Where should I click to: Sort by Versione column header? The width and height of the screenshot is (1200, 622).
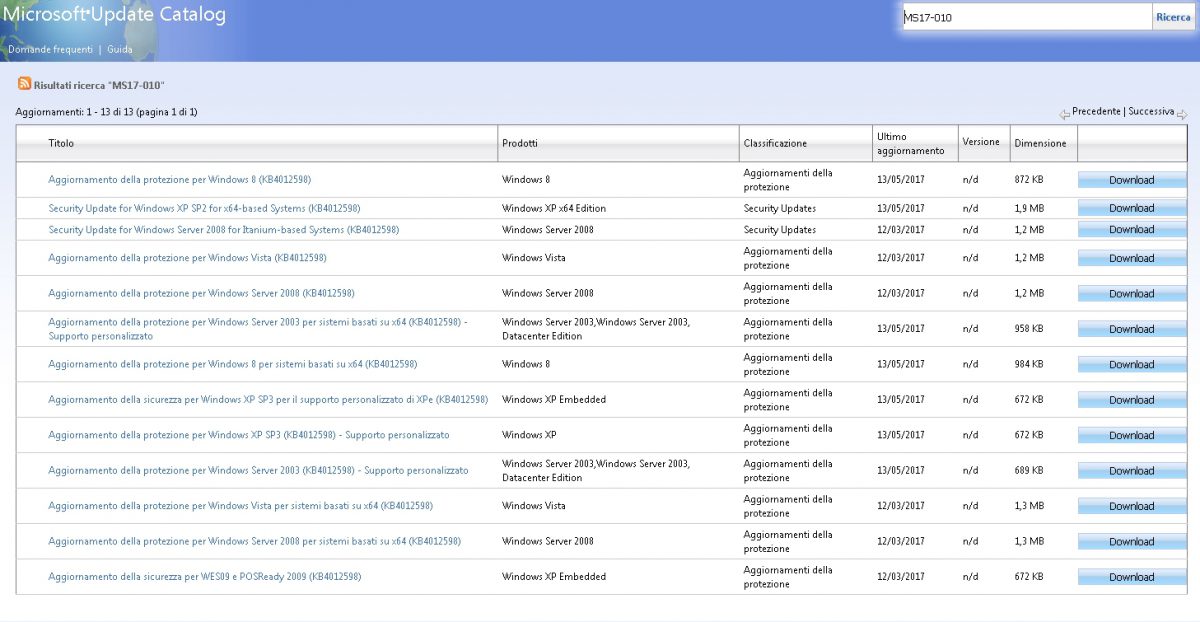coord(981,142)
